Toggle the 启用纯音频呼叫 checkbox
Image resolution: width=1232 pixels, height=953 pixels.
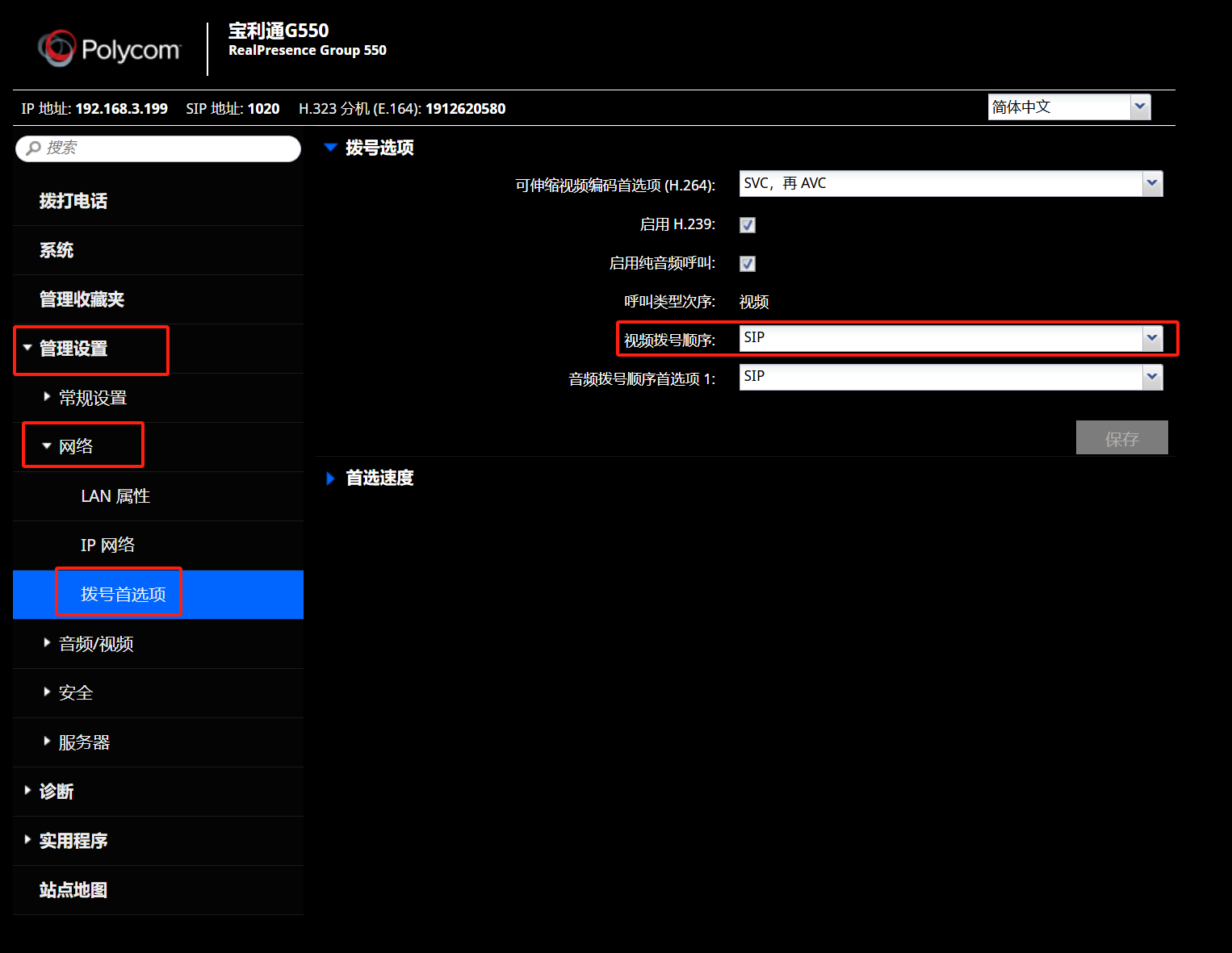748,264
